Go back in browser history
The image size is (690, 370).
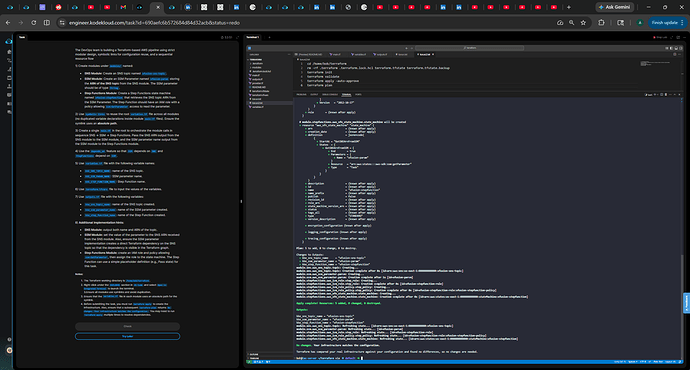[x=8, y=22]
